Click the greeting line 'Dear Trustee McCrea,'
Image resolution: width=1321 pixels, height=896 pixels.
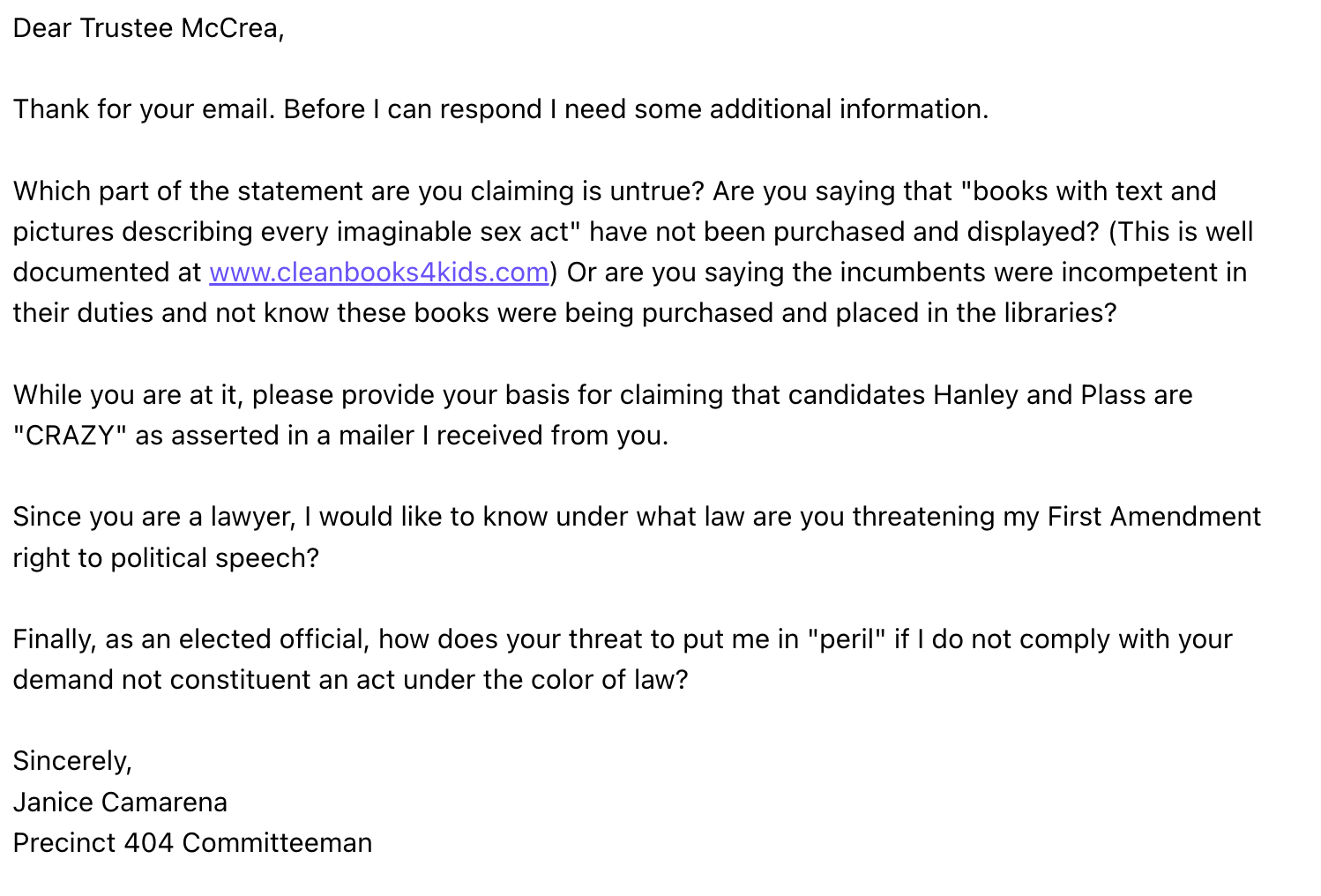[148, 28]
